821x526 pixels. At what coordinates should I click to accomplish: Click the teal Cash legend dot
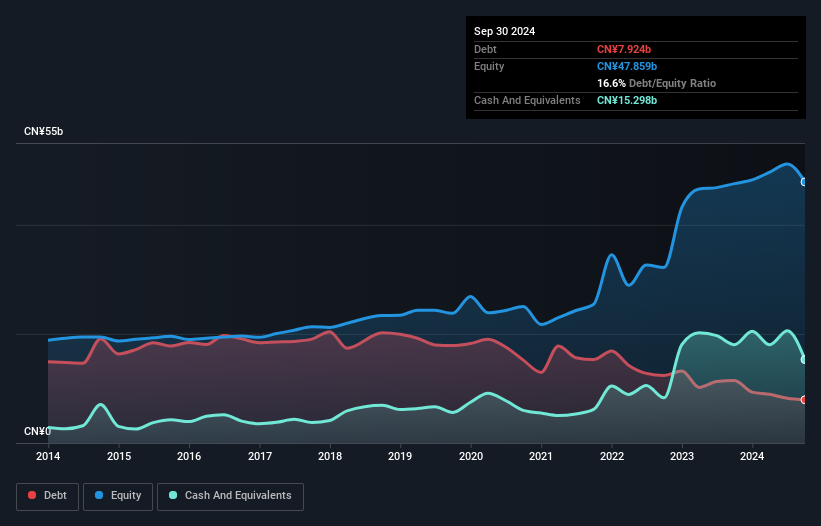pyautogui.click(x=173, y=495)
